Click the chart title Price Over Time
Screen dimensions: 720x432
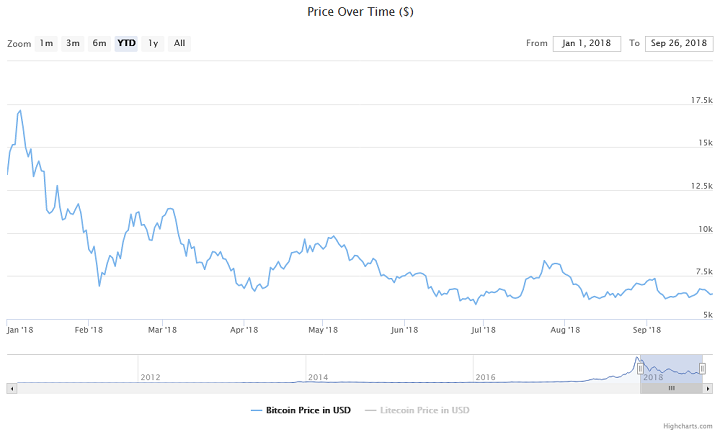click(360, 12)
